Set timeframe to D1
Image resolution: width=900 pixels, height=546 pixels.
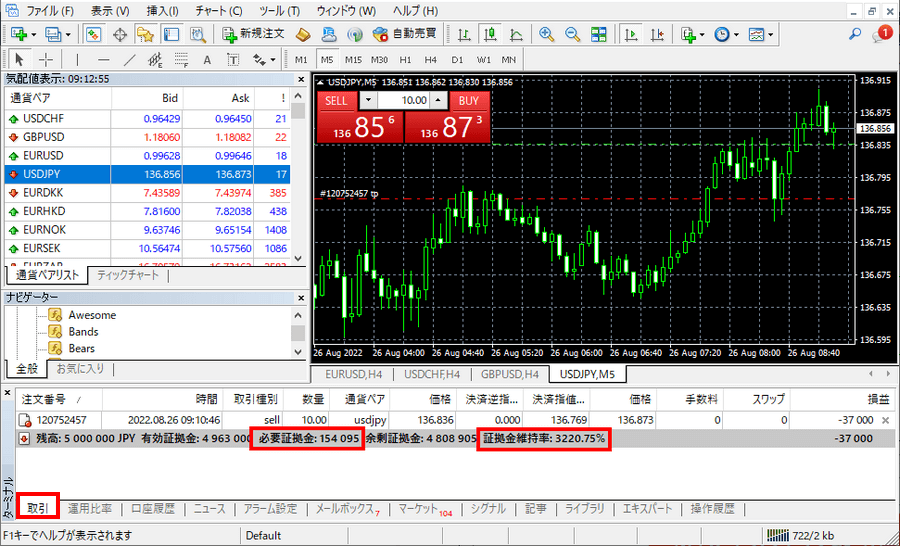pyautogui.click(x=457, y=60)
